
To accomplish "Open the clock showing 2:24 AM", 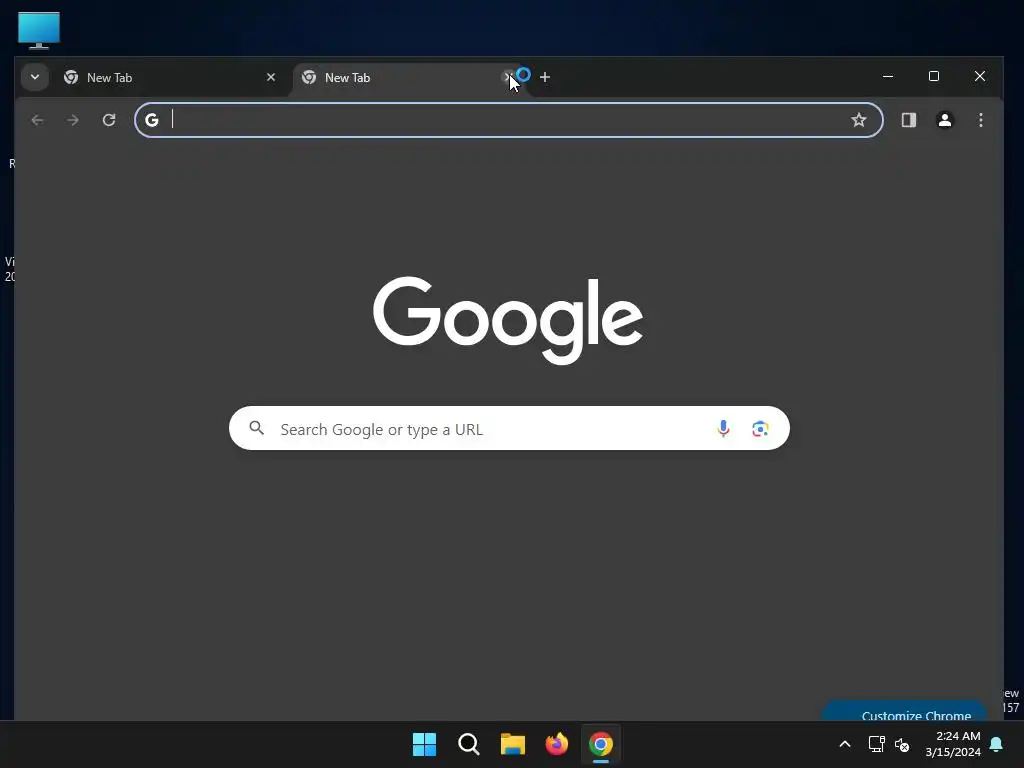I will point(953,744).
